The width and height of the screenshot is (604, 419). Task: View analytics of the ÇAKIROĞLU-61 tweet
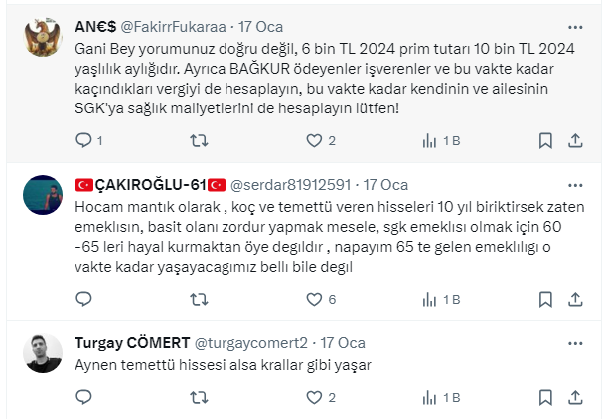(x=430, y=299)
